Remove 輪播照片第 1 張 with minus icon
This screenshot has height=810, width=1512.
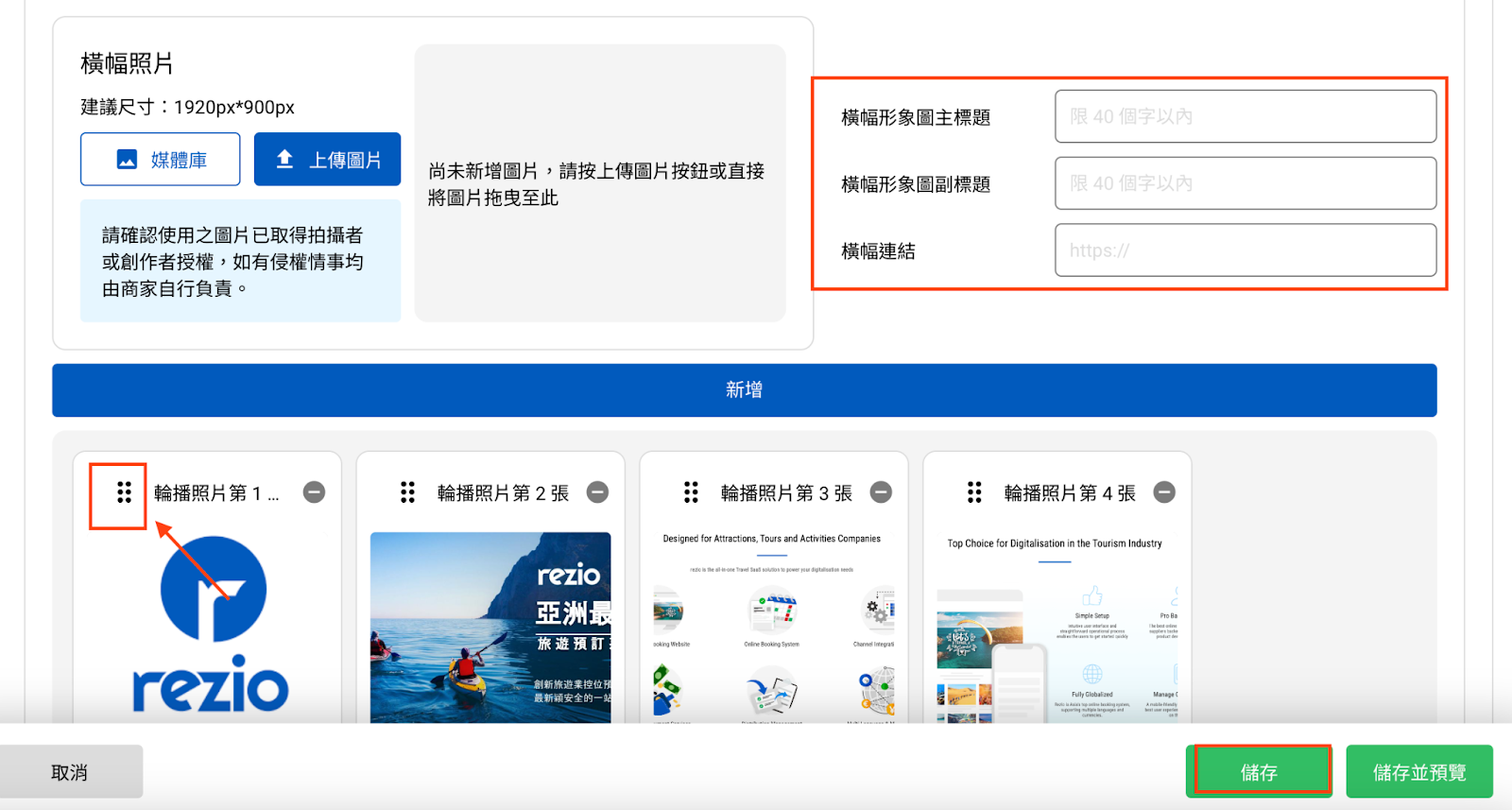click(315, 492)
